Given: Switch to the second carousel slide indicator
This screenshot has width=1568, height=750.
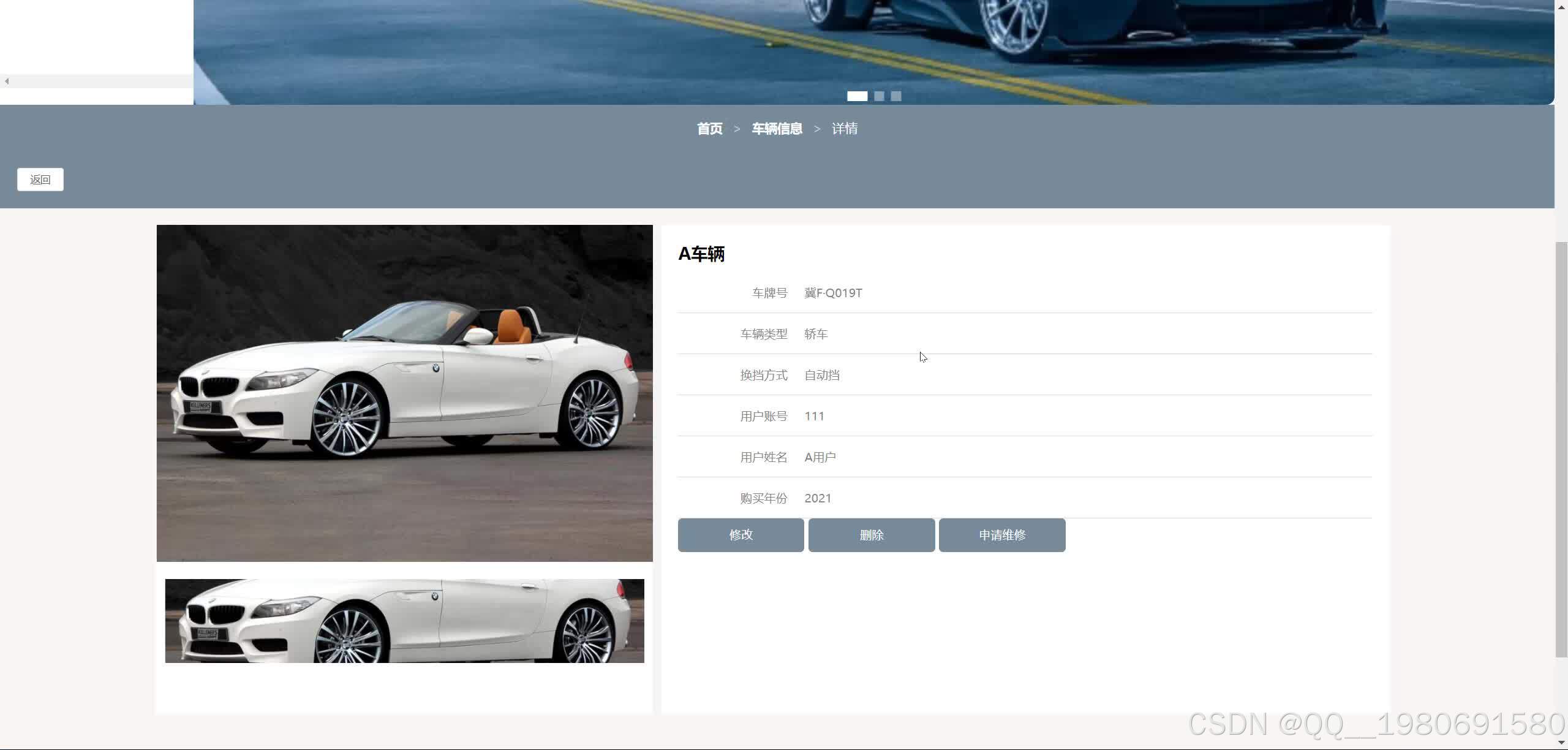Looking at the screenshot, I should point(879,96).
